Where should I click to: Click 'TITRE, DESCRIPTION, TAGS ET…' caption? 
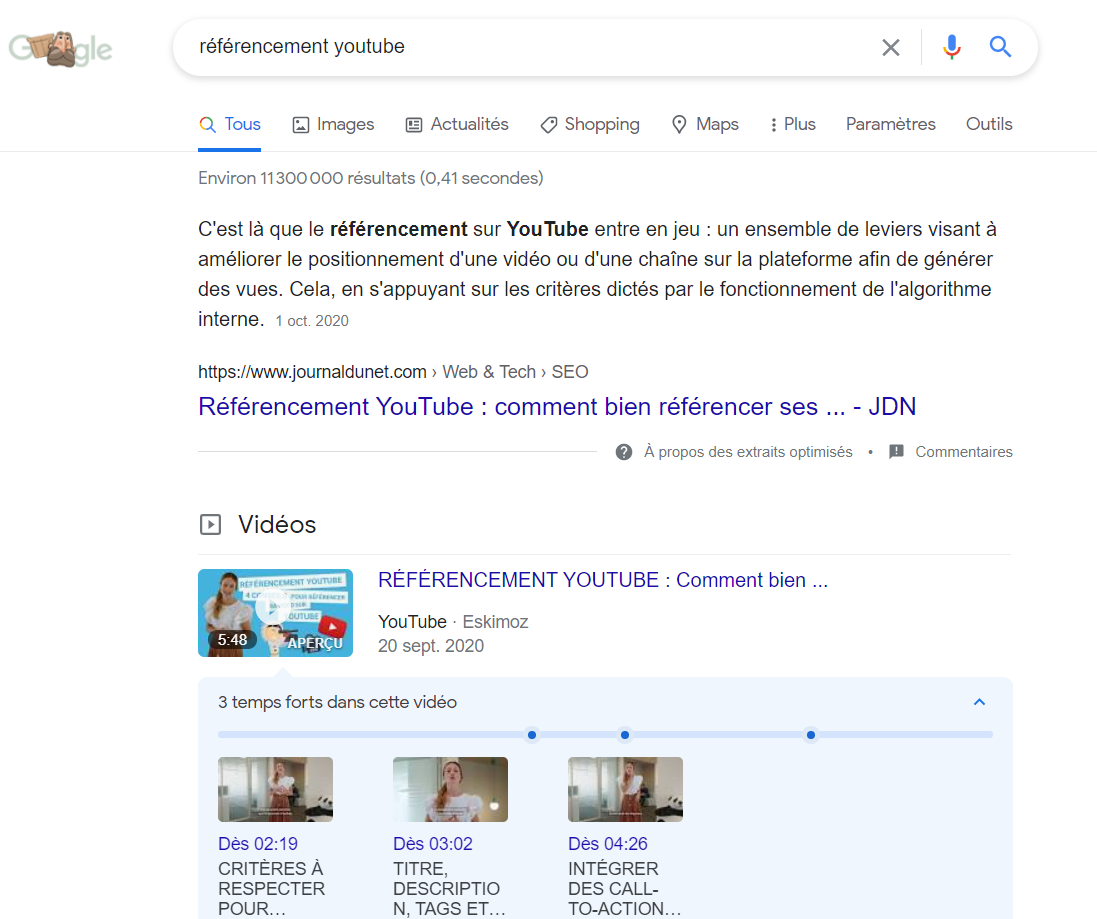pos(449,889)
